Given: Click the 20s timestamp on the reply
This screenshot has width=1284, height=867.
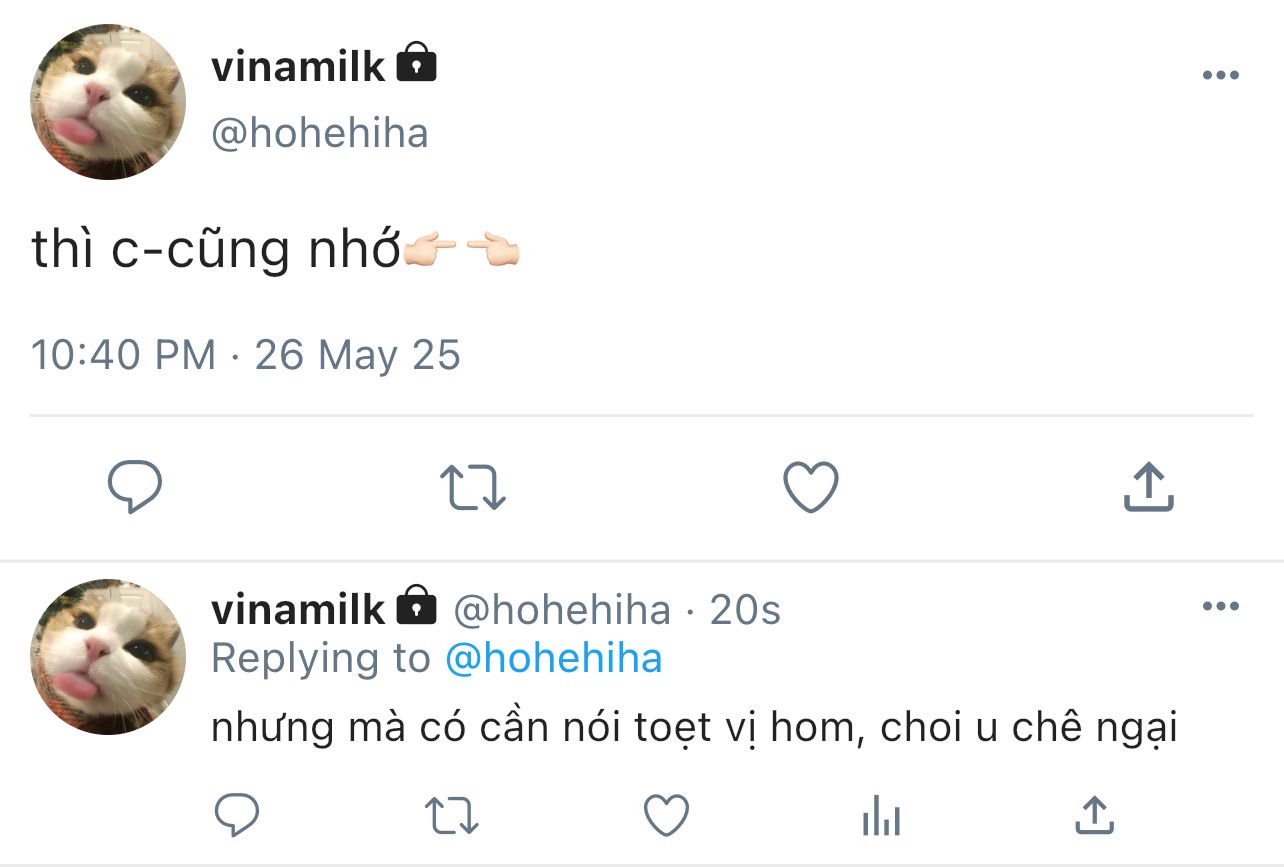Looking at the screenshot, I should 745,610.
